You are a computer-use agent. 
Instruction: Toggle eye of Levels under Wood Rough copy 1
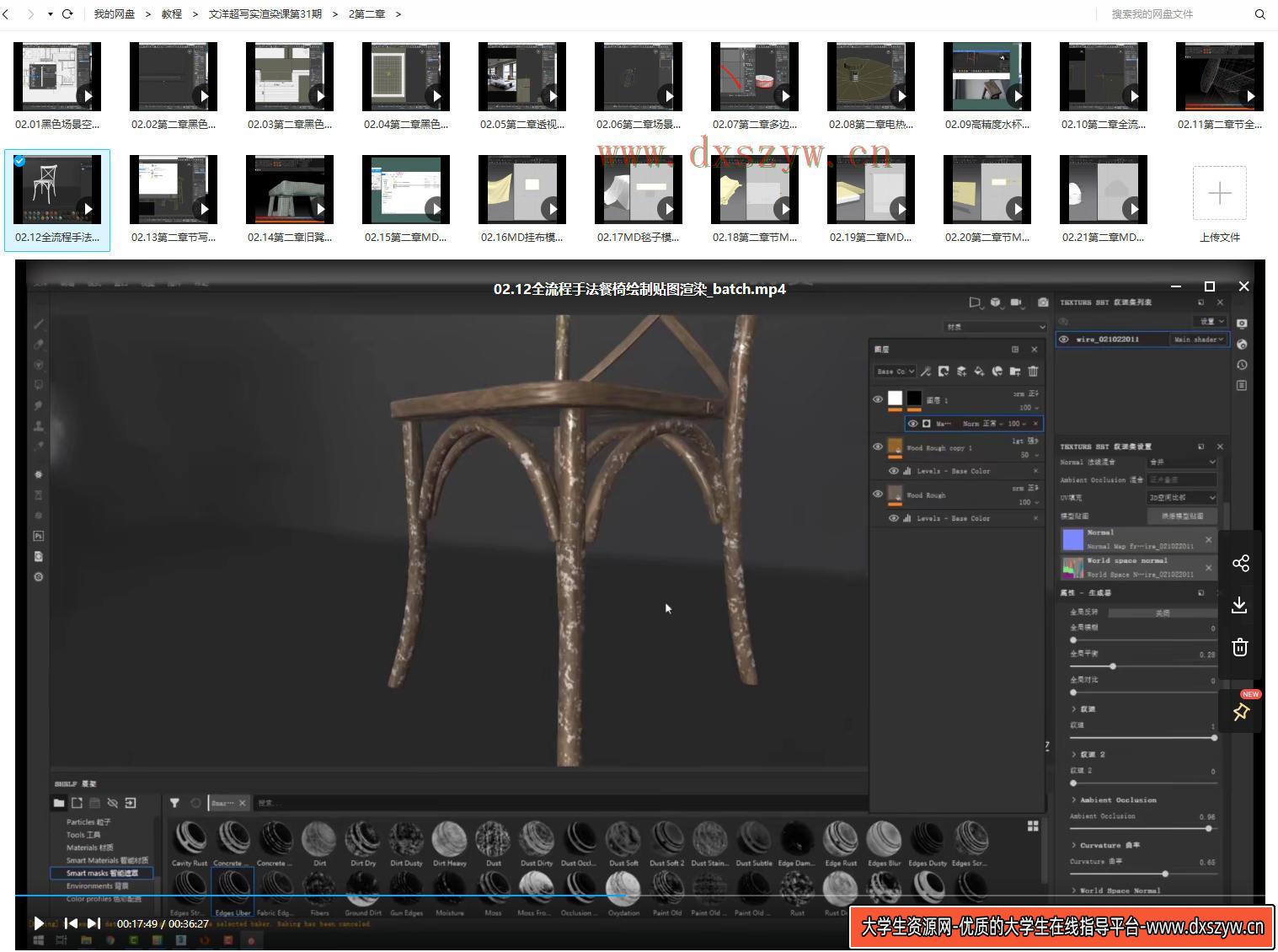894,471
